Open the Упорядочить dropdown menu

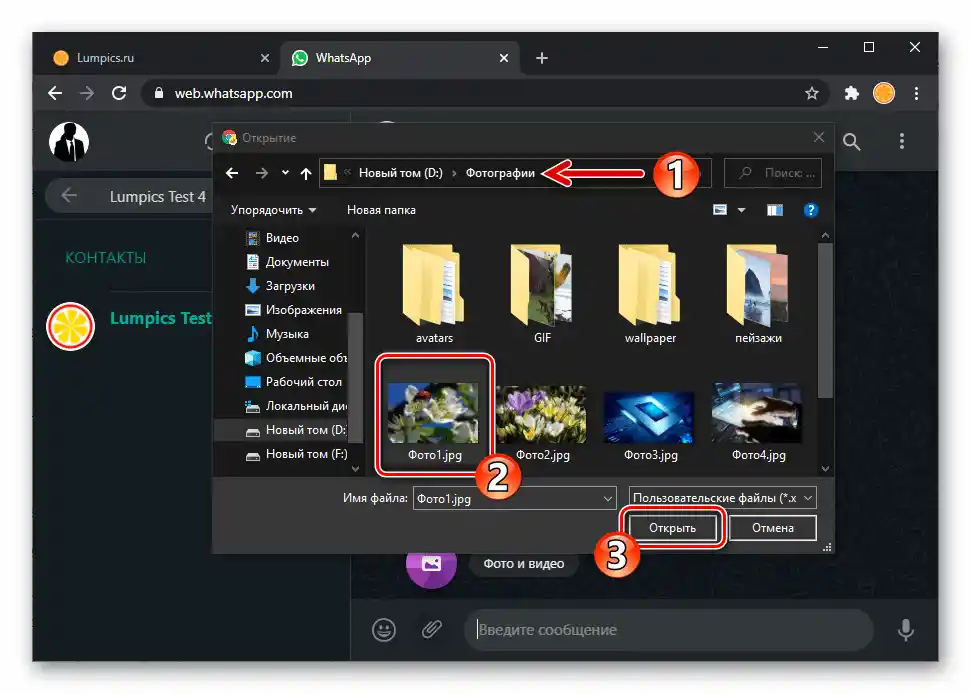[273, 210]
